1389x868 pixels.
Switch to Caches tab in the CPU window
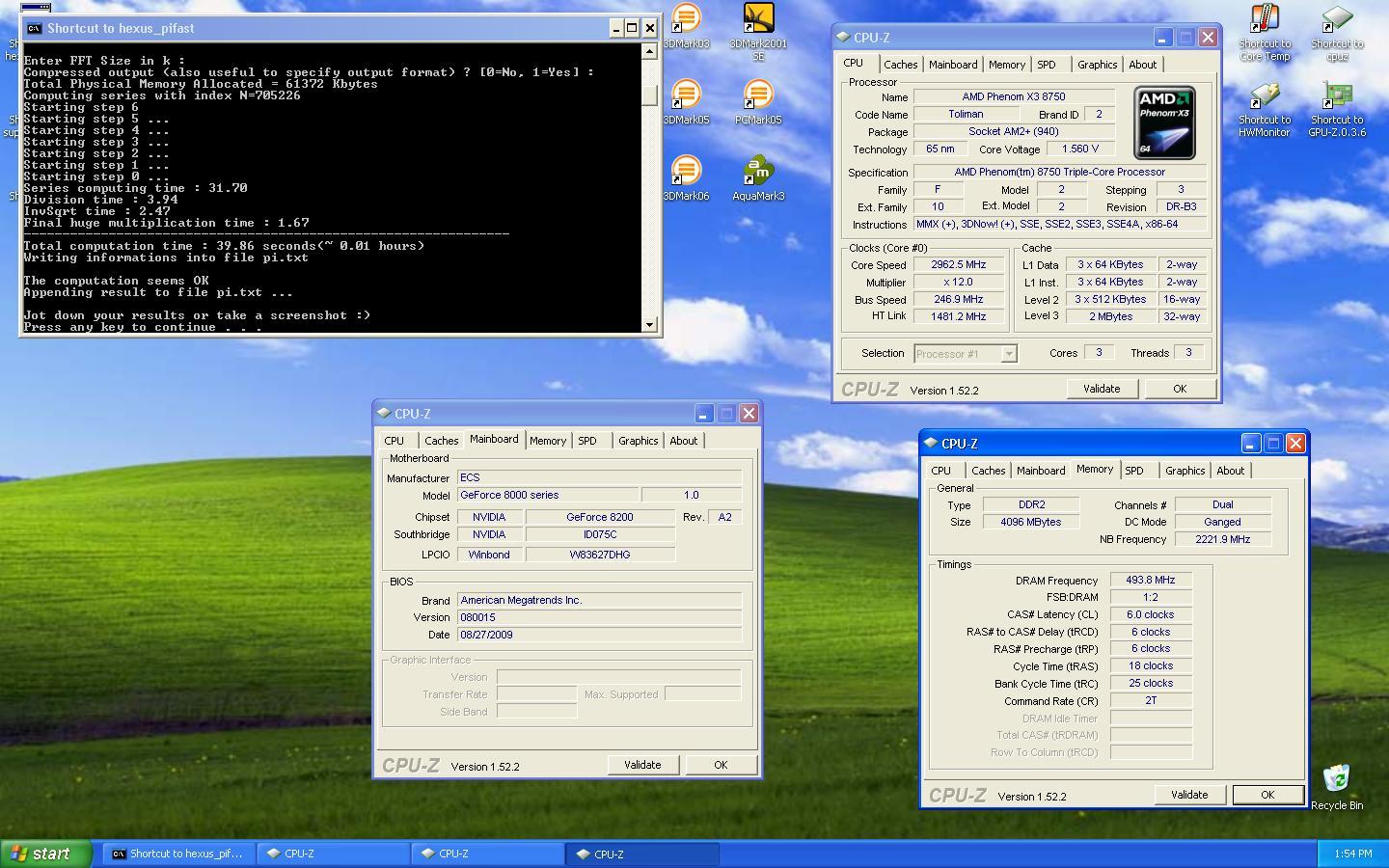(x=900, y=65)
